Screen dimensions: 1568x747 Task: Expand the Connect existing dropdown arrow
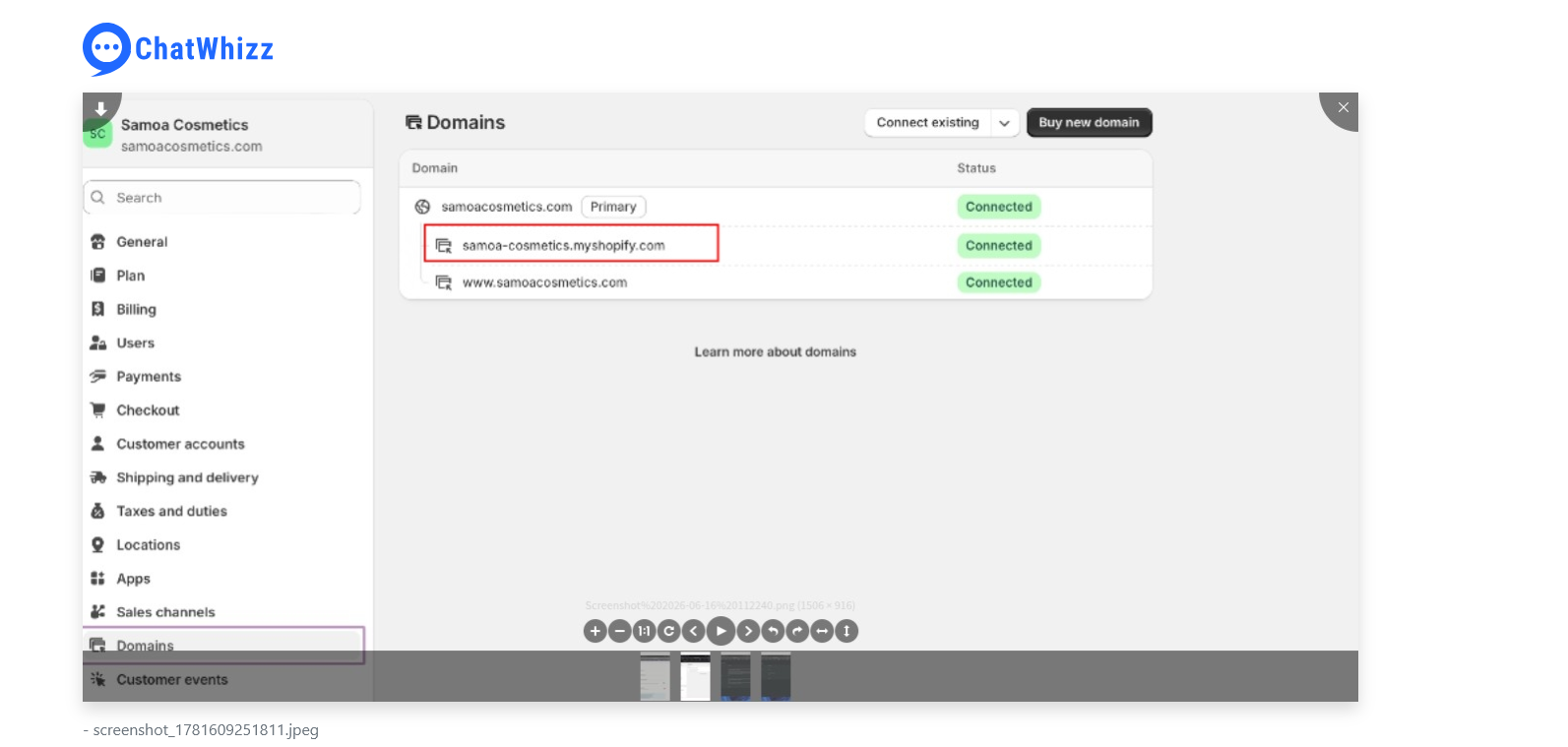1004,123
